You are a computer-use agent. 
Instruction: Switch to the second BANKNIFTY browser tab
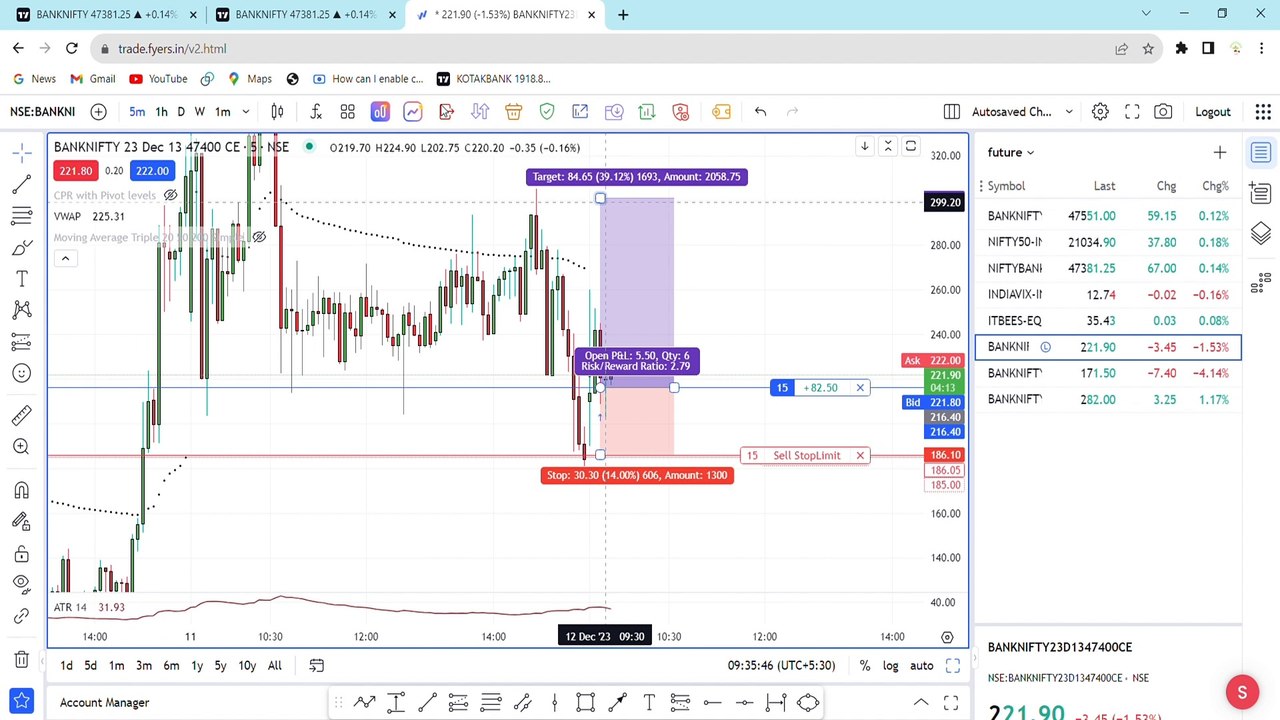[305, 15]
